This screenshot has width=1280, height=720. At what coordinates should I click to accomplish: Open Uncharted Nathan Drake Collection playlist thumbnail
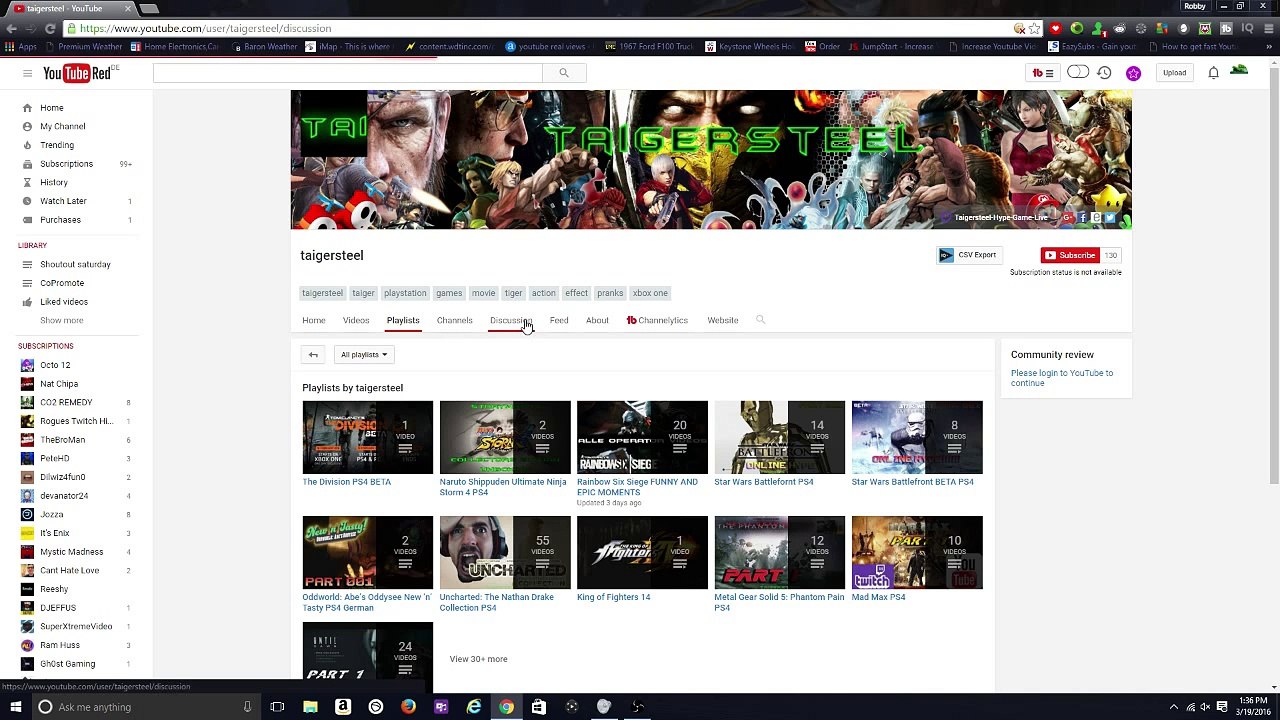[x=505, y=552]
